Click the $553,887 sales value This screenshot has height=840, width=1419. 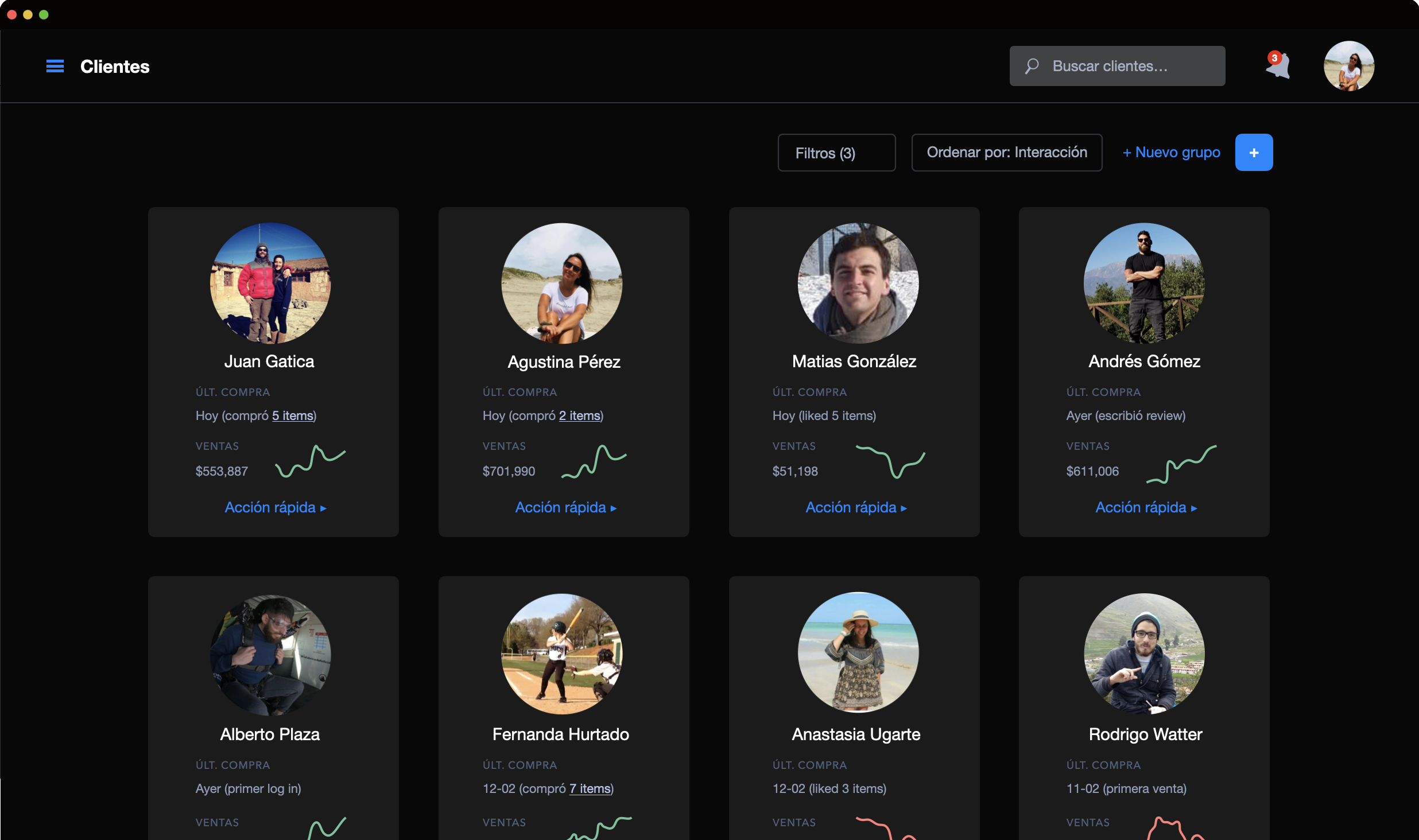point(222,472)
